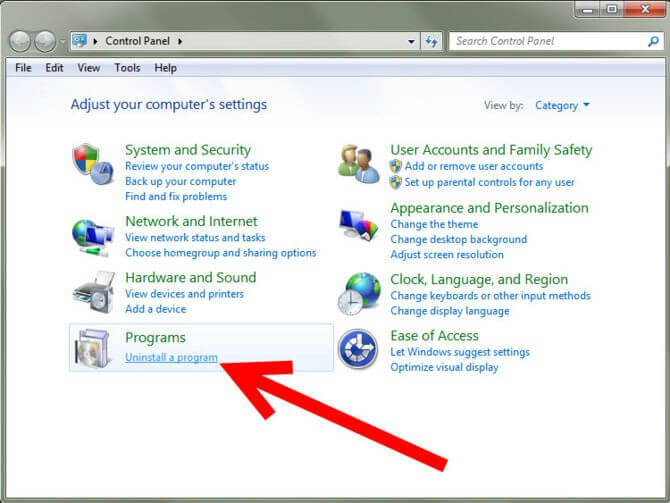Open the User Accounts people icon
This screenshot has width=670, height=503.
click(359, 164)
